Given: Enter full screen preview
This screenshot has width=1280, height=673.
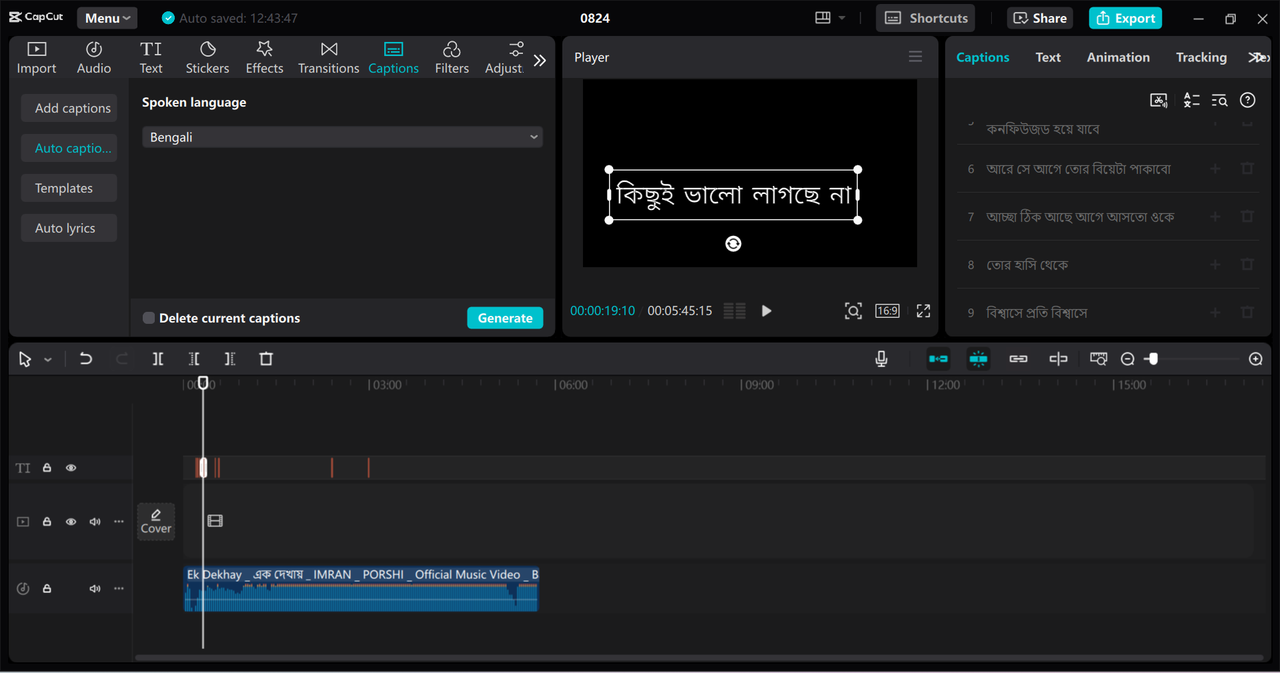Looking at the screenshot, I should tap(923, 311).
